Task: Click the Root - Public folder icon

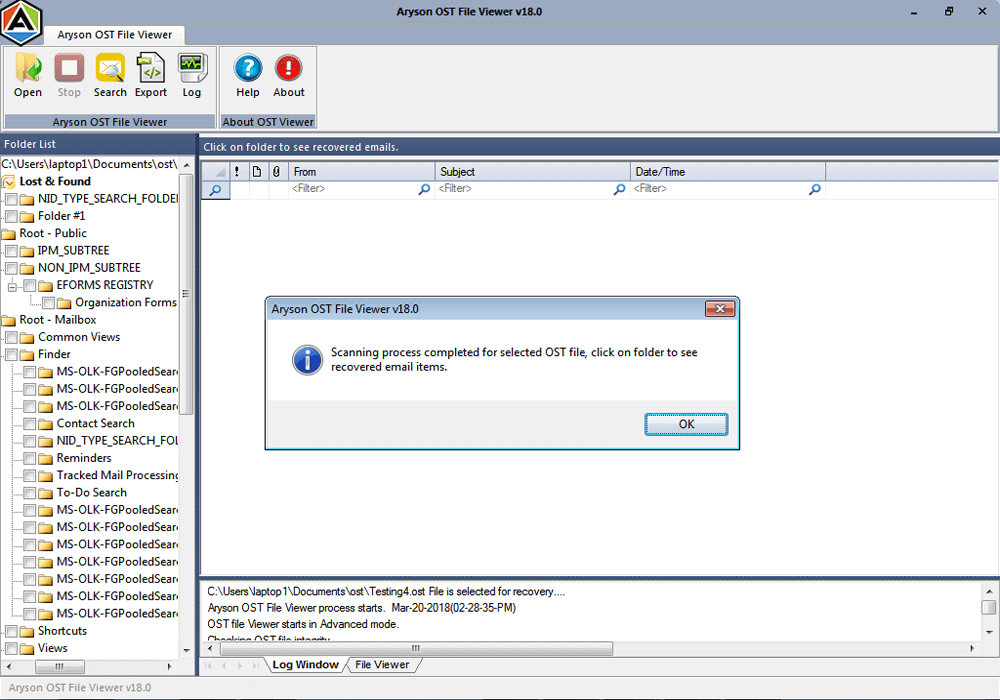Action: [x=8, y=234]
